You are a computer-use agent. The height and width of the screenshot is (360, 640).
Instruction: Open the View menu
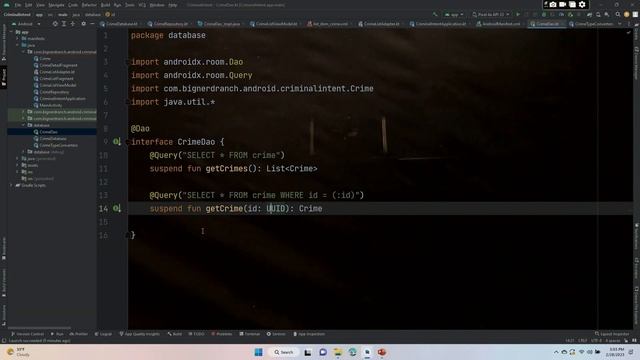pos(40,5)
